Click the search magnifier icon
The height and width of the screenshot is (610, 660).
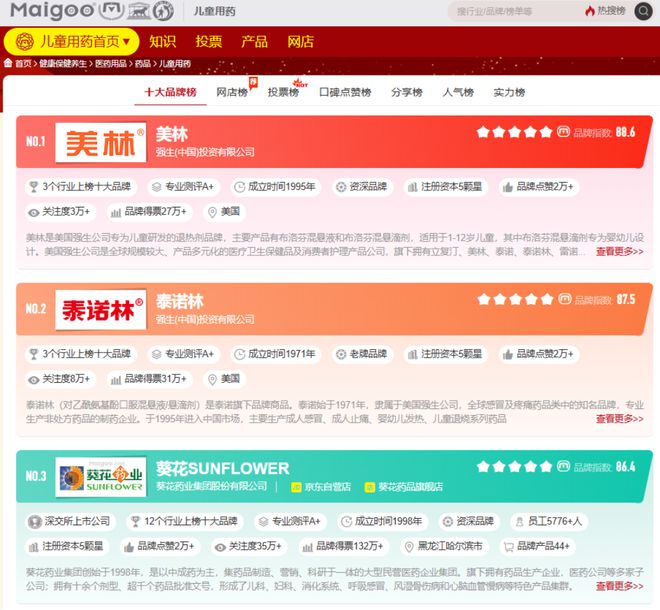643,11
